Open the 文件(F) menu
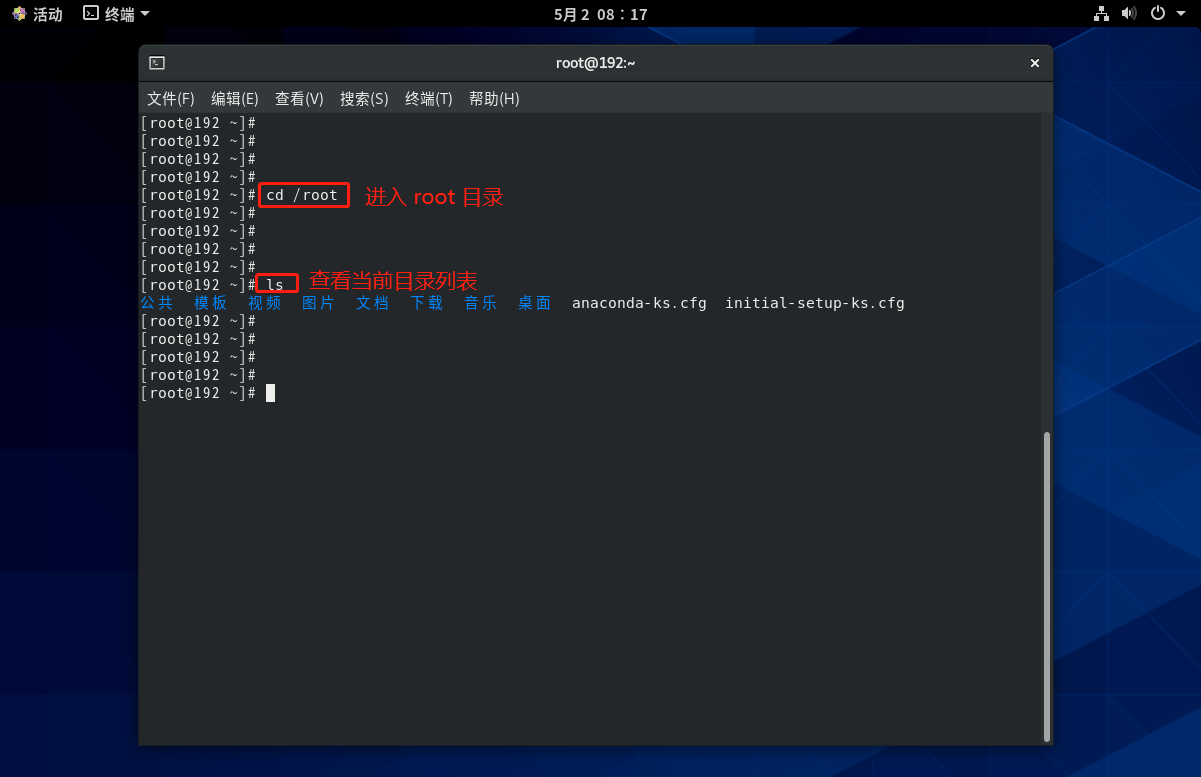The width and height of the screenshot is (1201, 777). pyautogui.click(x=171, y=99)
